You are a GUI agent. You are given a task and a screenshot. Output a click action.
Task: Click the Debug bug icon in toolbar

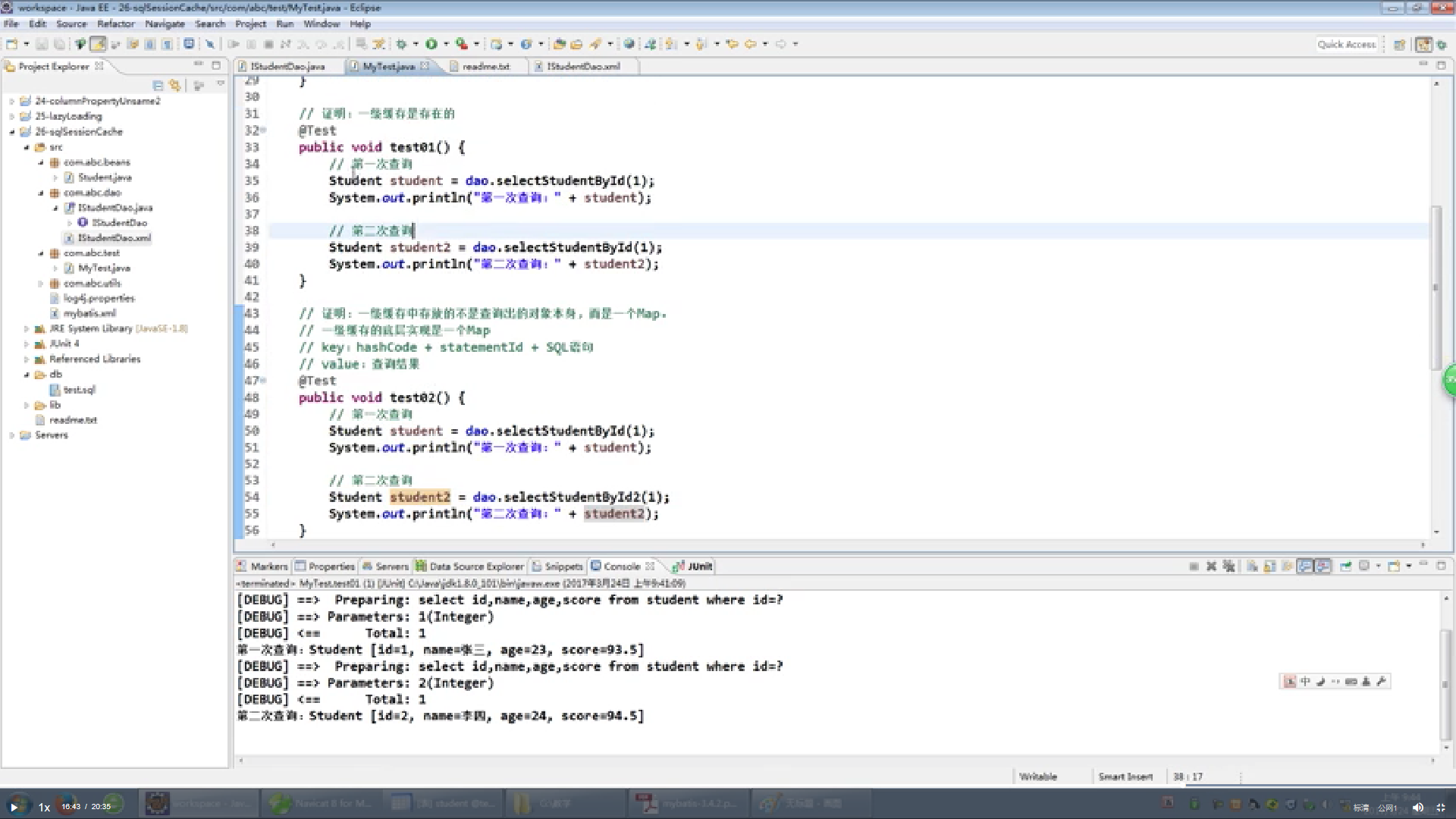(402, 44)
